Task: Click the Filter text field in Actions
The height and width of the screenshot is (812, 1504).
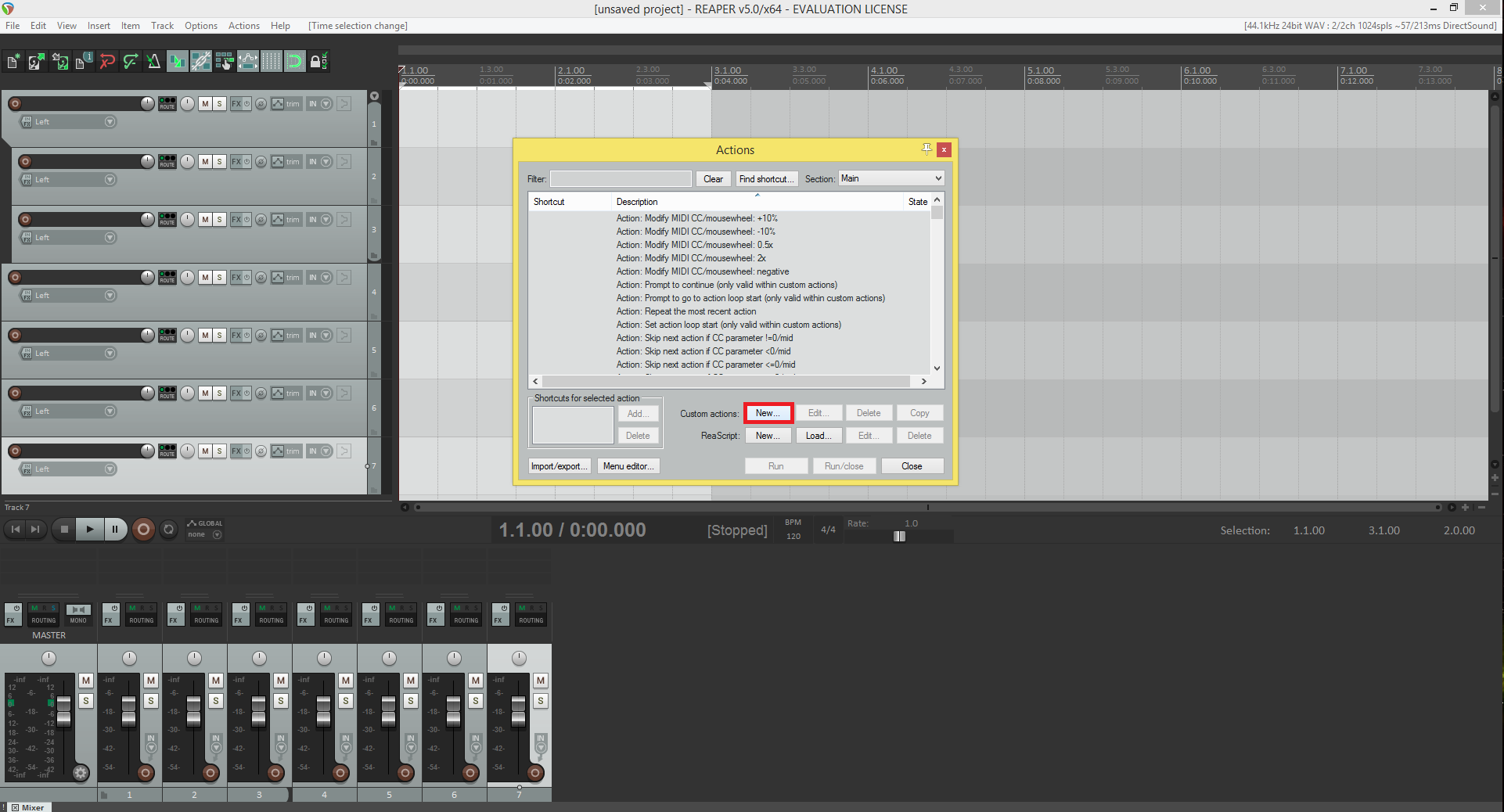Action: pos(621,179)
